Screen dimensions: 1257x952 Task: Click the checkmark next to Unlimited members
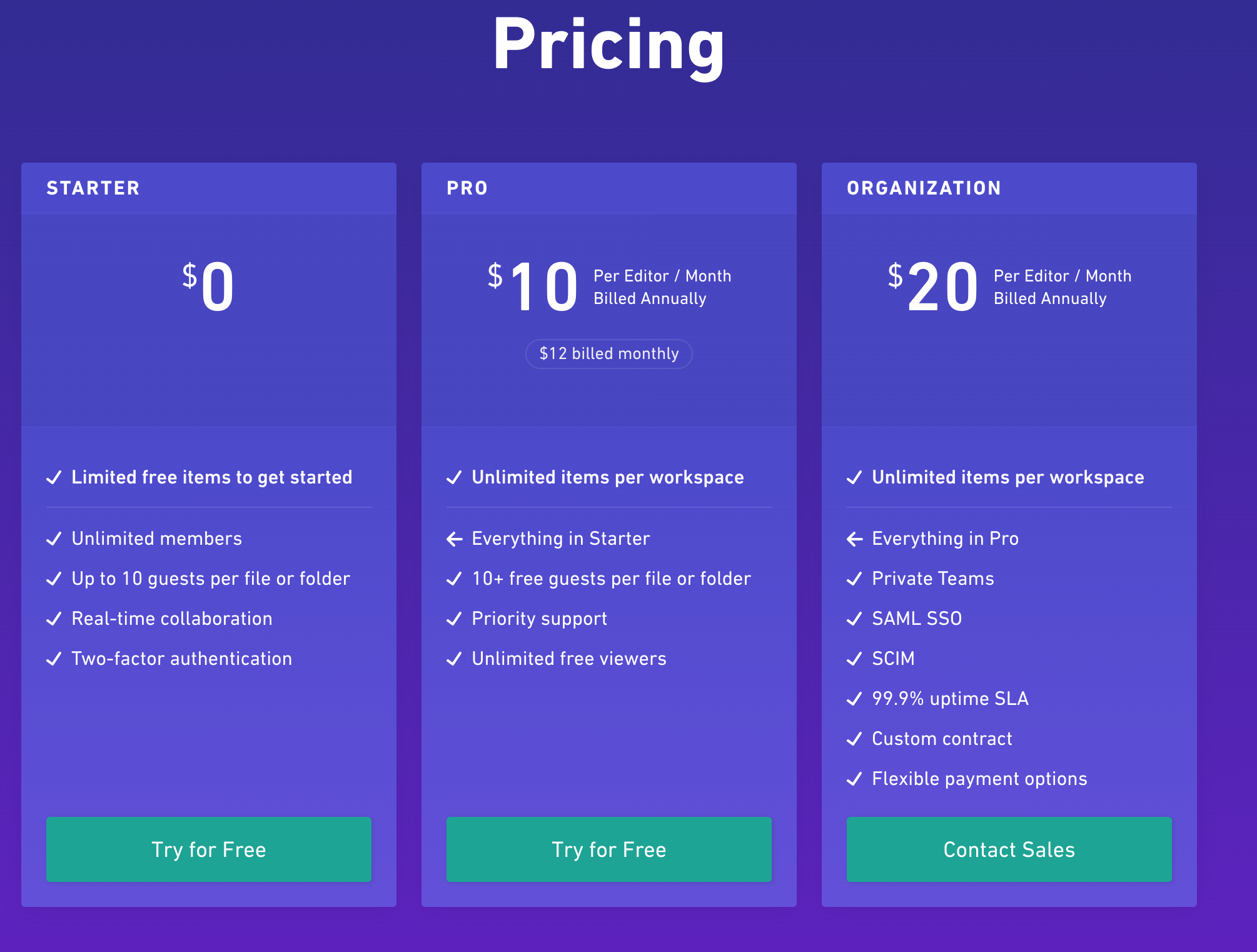[54, 539]
